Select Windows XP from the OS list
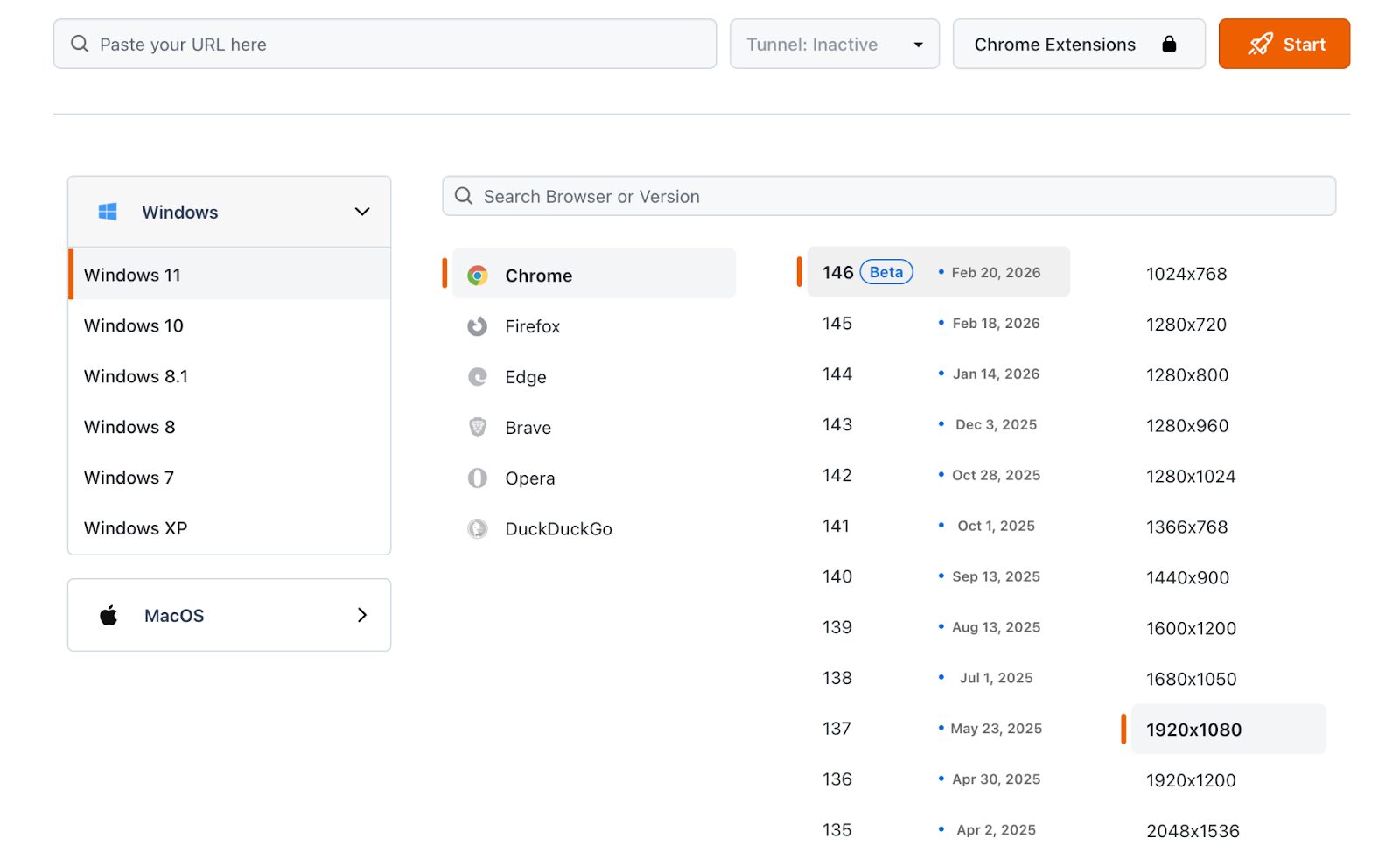The image size is (1400, 859). (136, 527)
